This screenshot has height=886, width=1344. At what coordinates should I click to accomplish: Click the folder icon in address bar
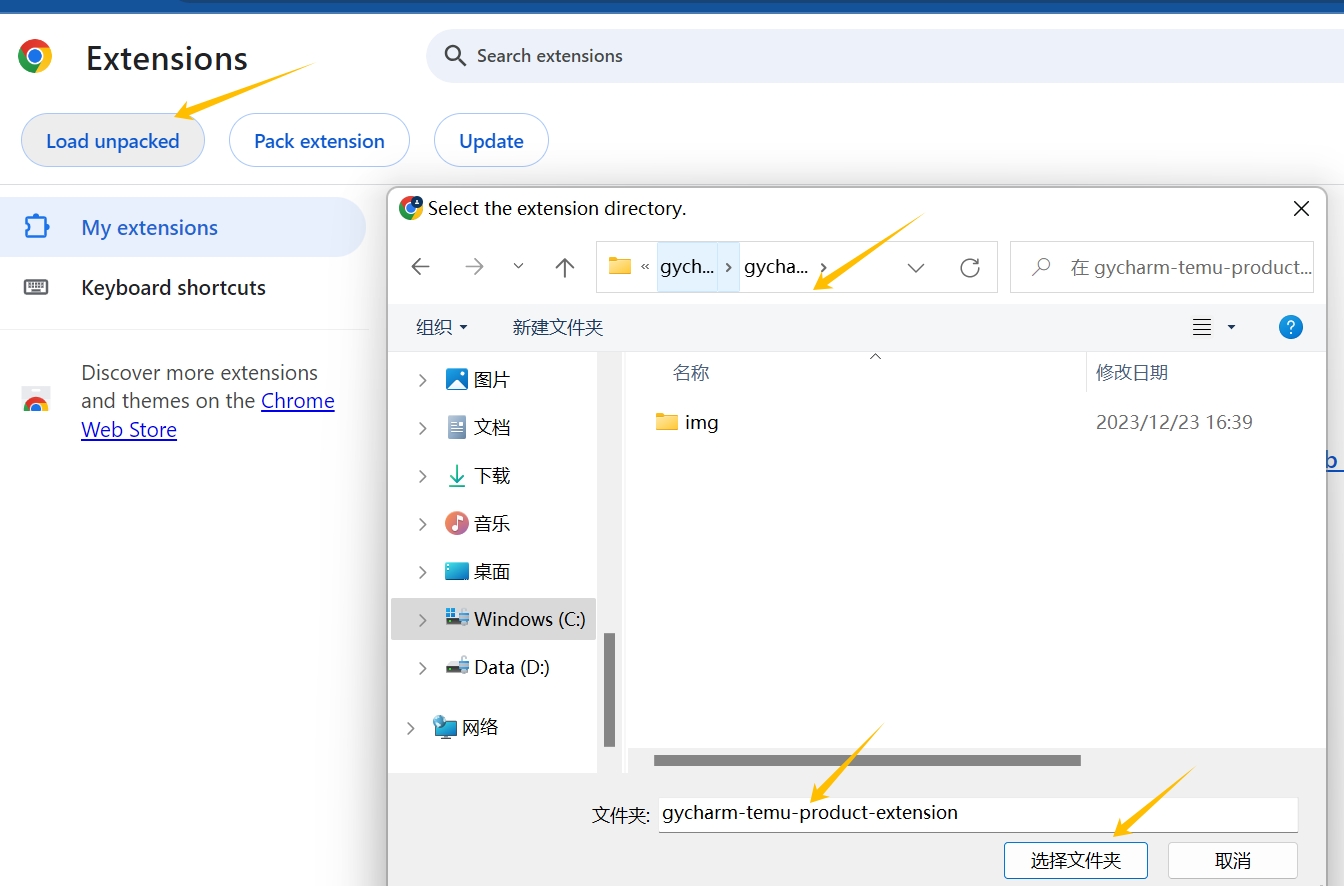[620, 266]
